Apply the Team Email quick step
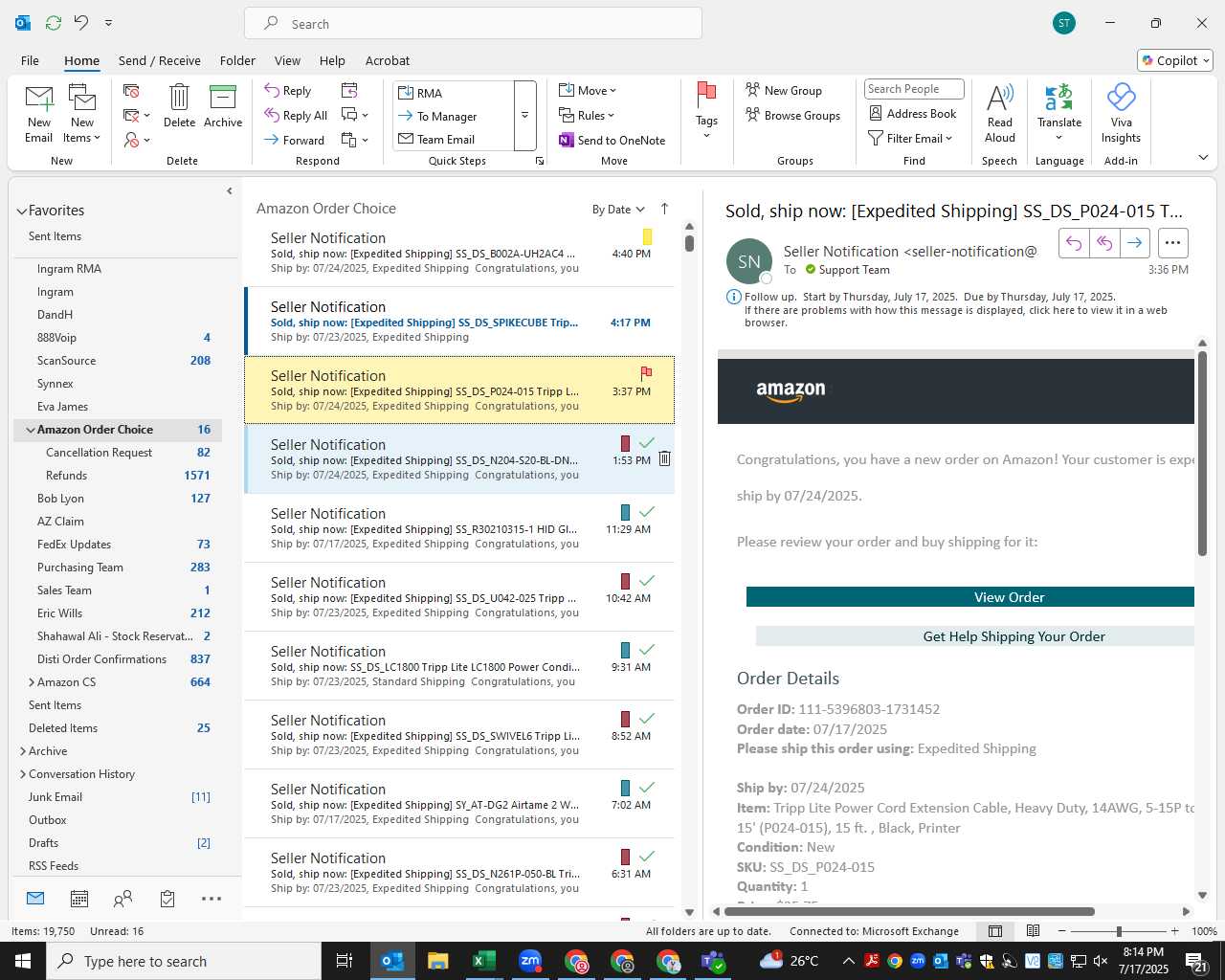 tap(454, 140)
